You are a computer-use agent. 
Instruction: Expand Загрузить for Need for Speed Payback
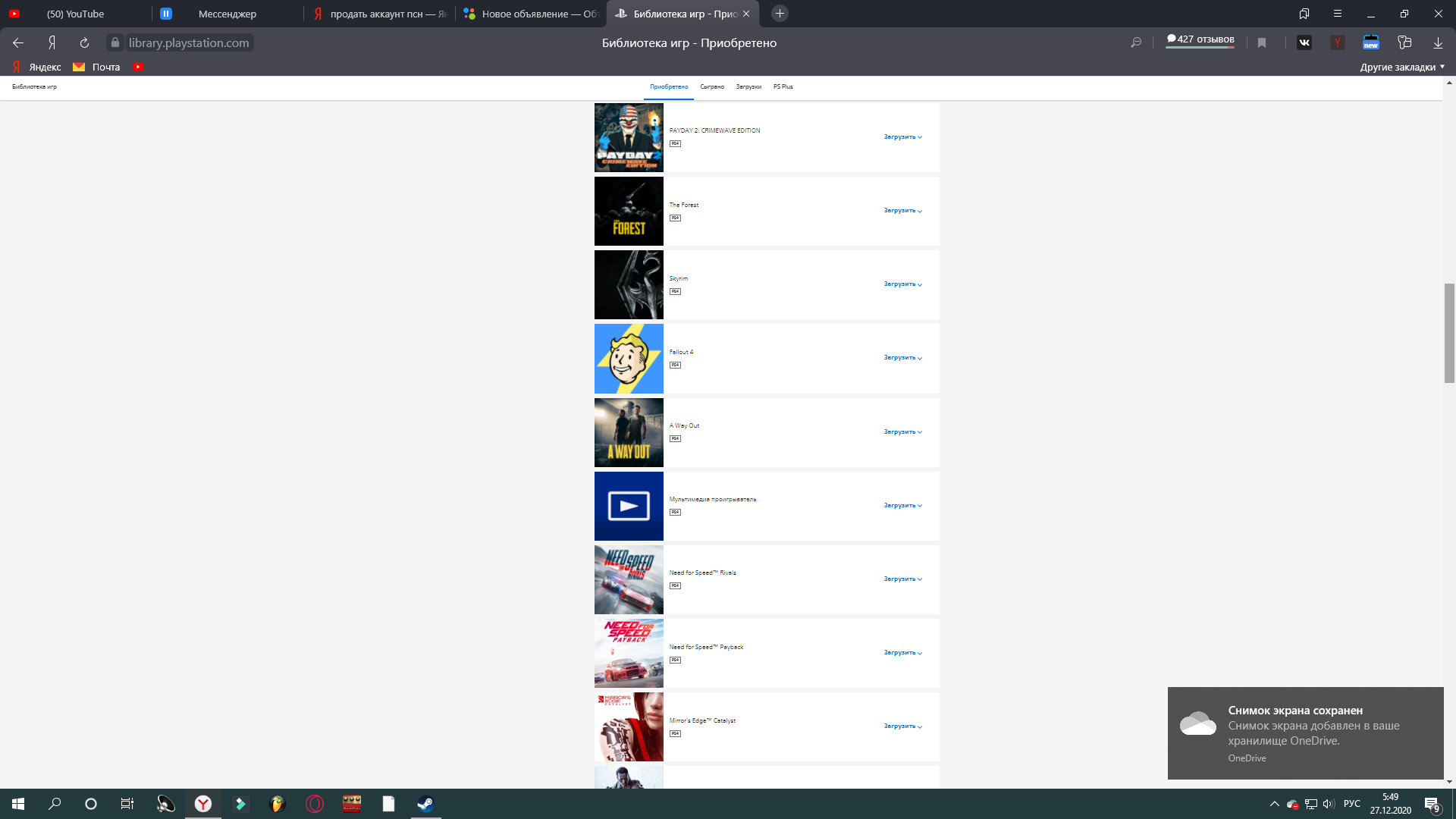(x=902, y=653)
